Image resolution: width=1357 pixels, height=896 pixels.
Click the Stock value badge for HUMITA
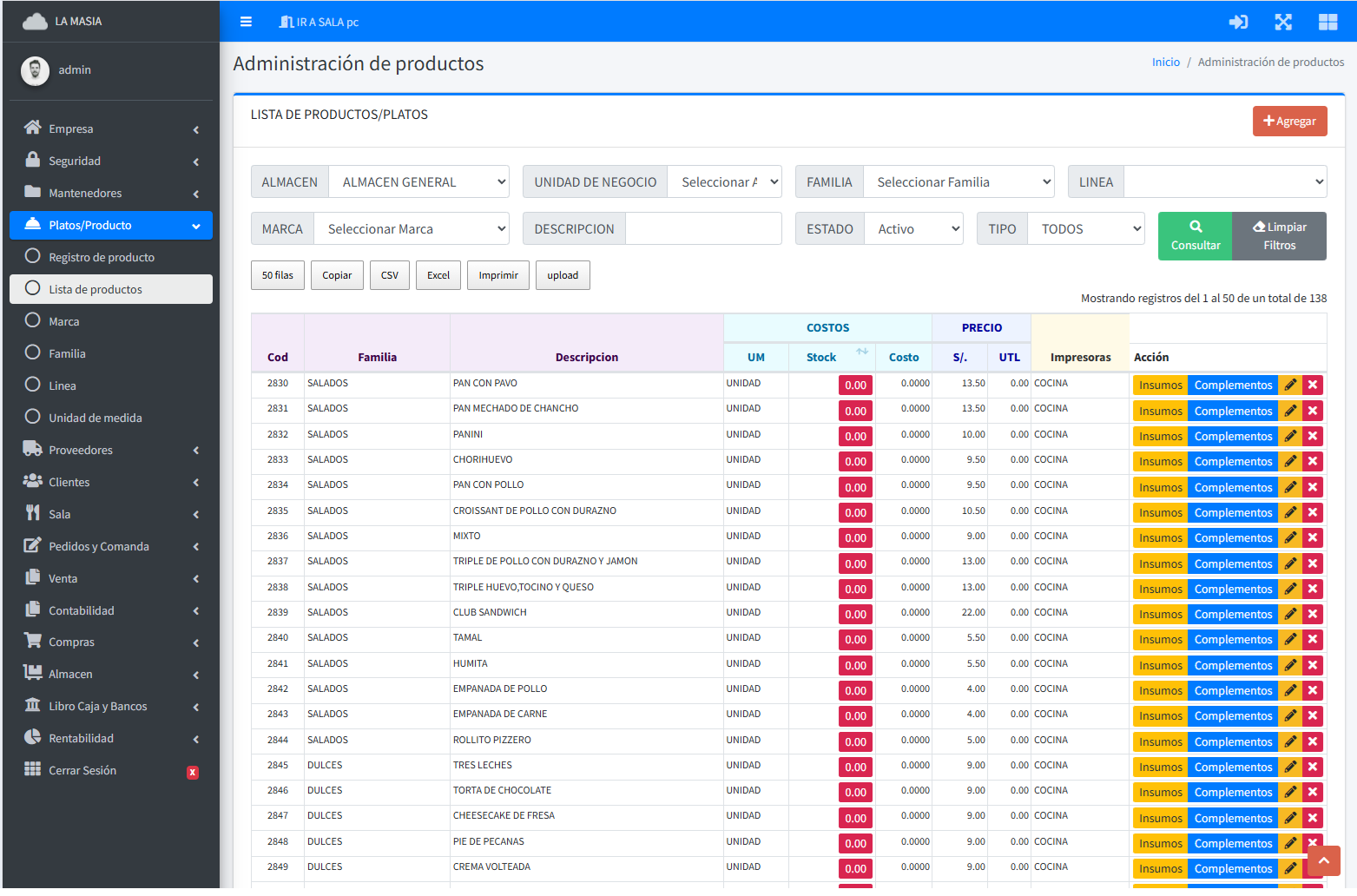pos(855,665)
